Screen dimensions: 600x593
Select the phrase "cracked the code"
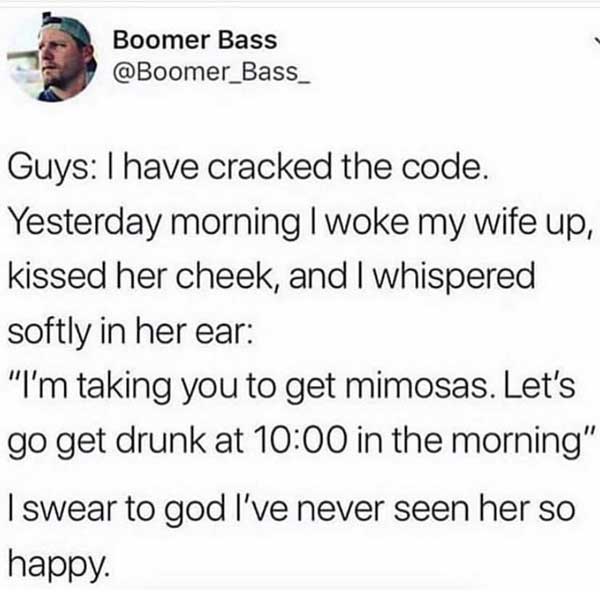[x=347, y=166]
